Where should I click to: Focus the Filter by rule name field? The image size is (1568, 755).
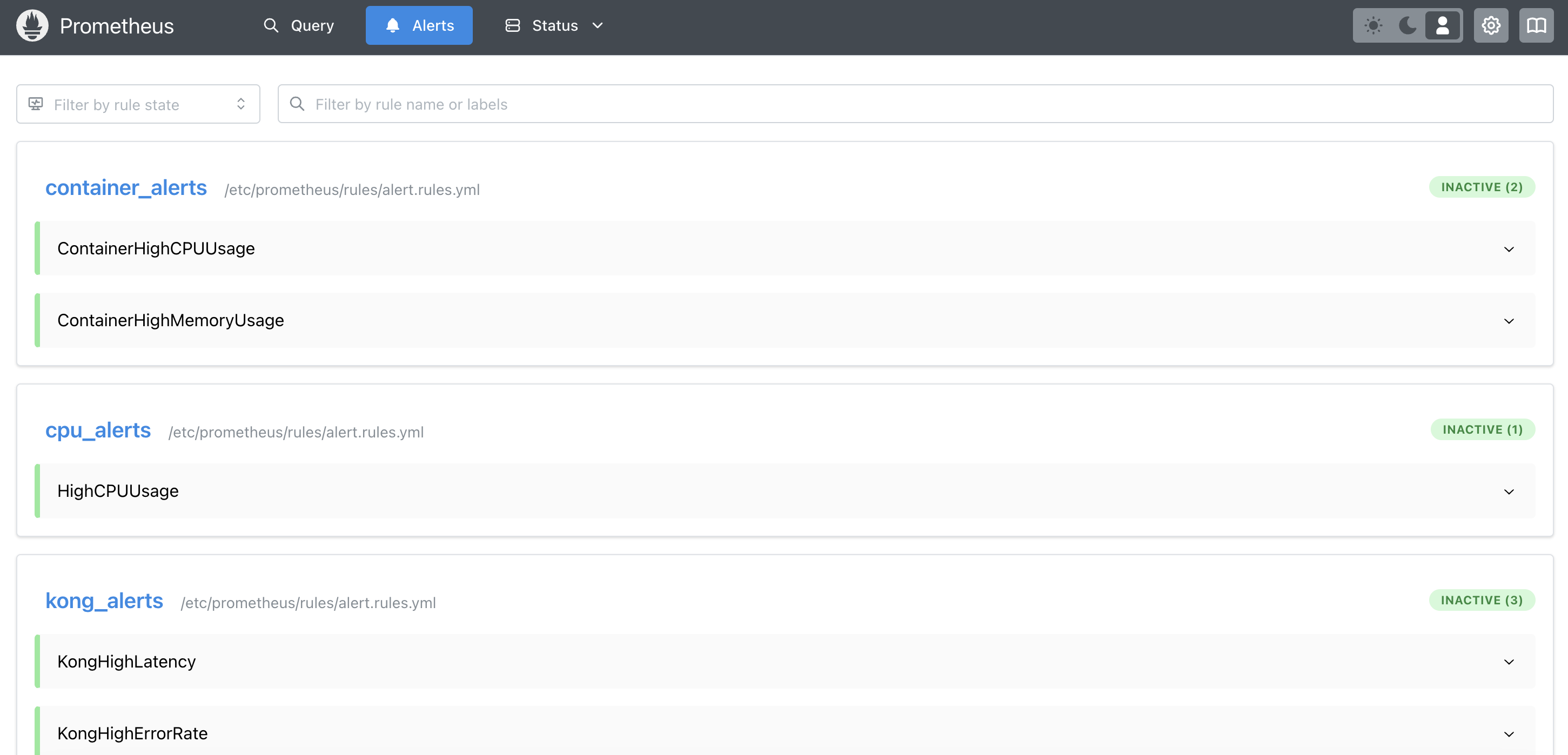915,104
